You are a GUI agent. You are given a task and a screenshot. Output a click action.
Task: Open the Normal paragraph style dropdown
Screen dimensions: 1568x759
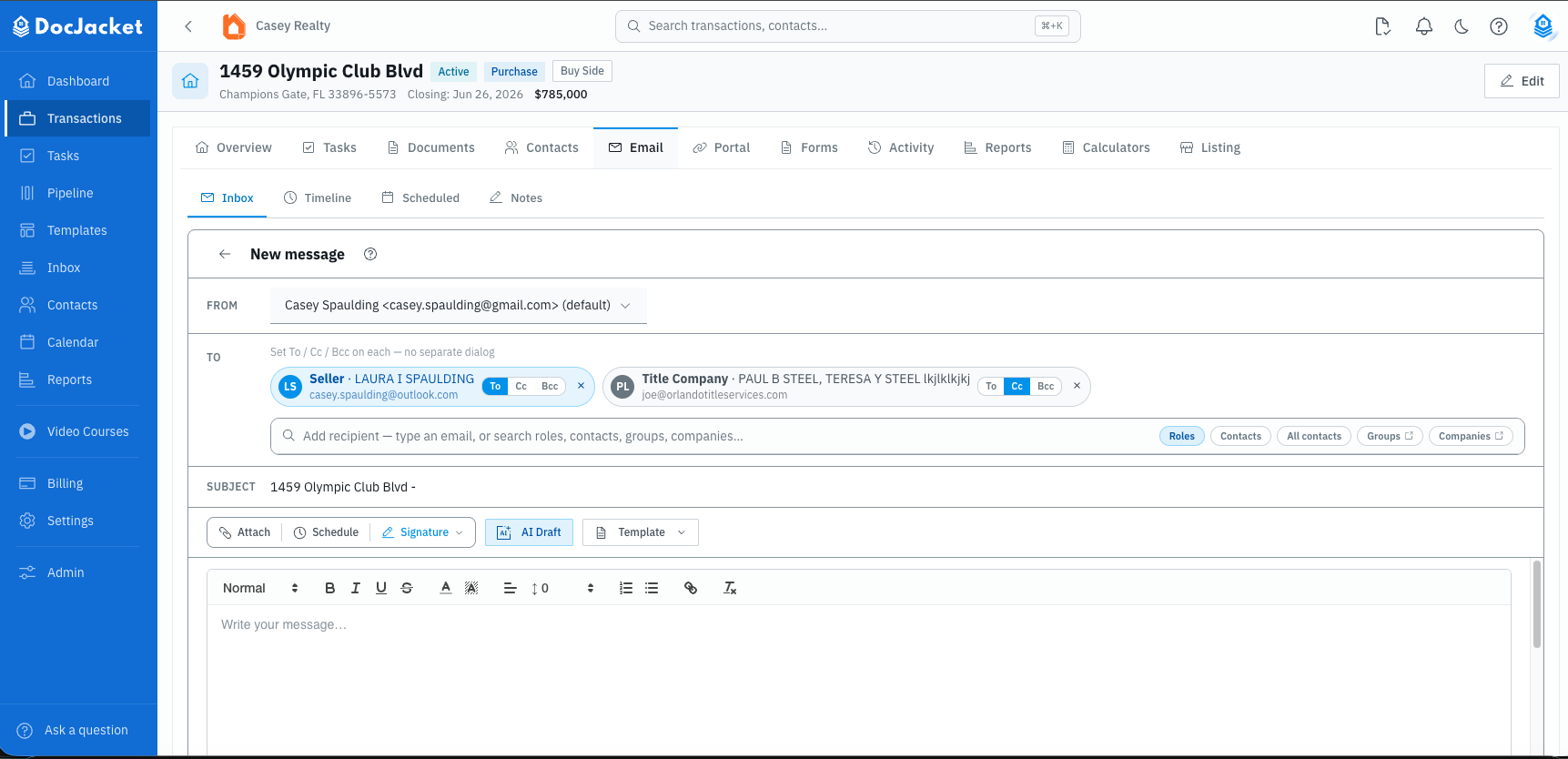tap(260, 588)
